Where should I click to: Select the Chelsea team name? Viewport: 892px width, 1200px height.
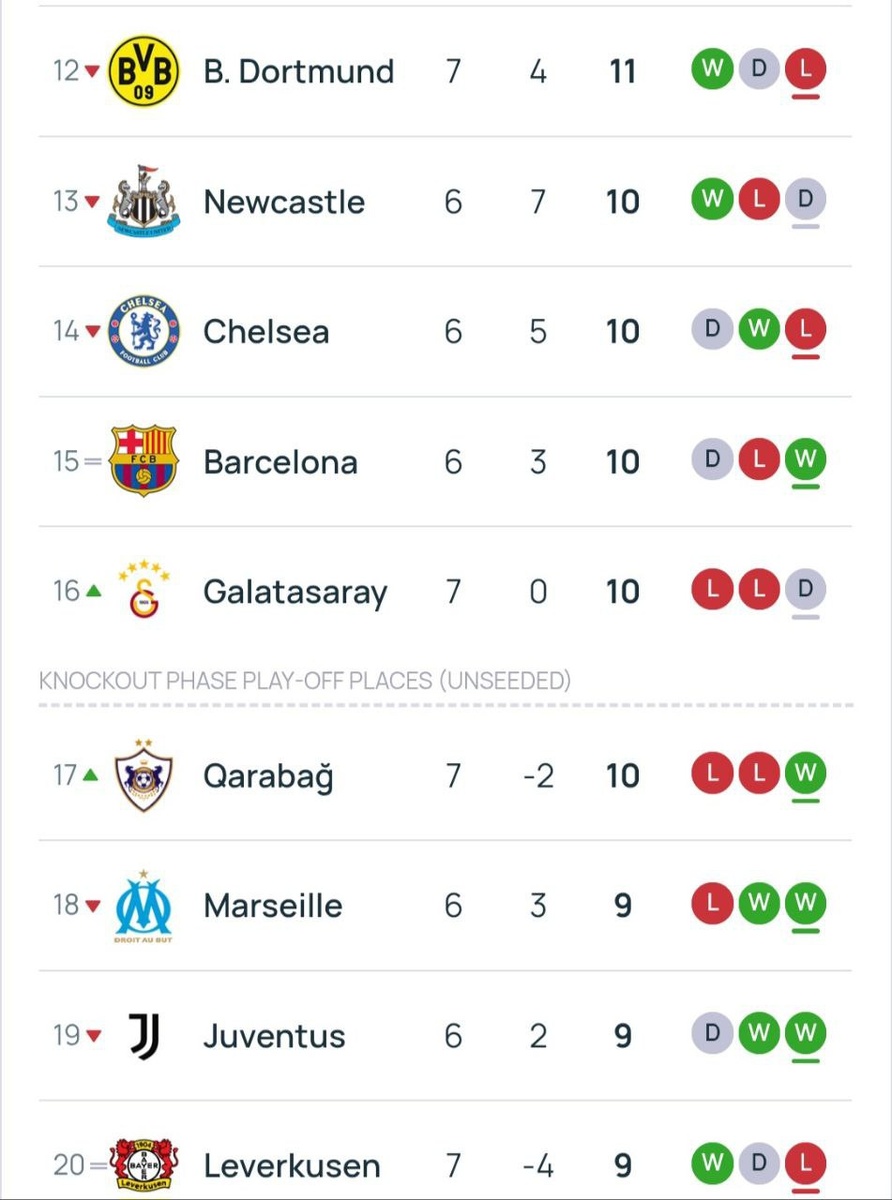[266, 331]
